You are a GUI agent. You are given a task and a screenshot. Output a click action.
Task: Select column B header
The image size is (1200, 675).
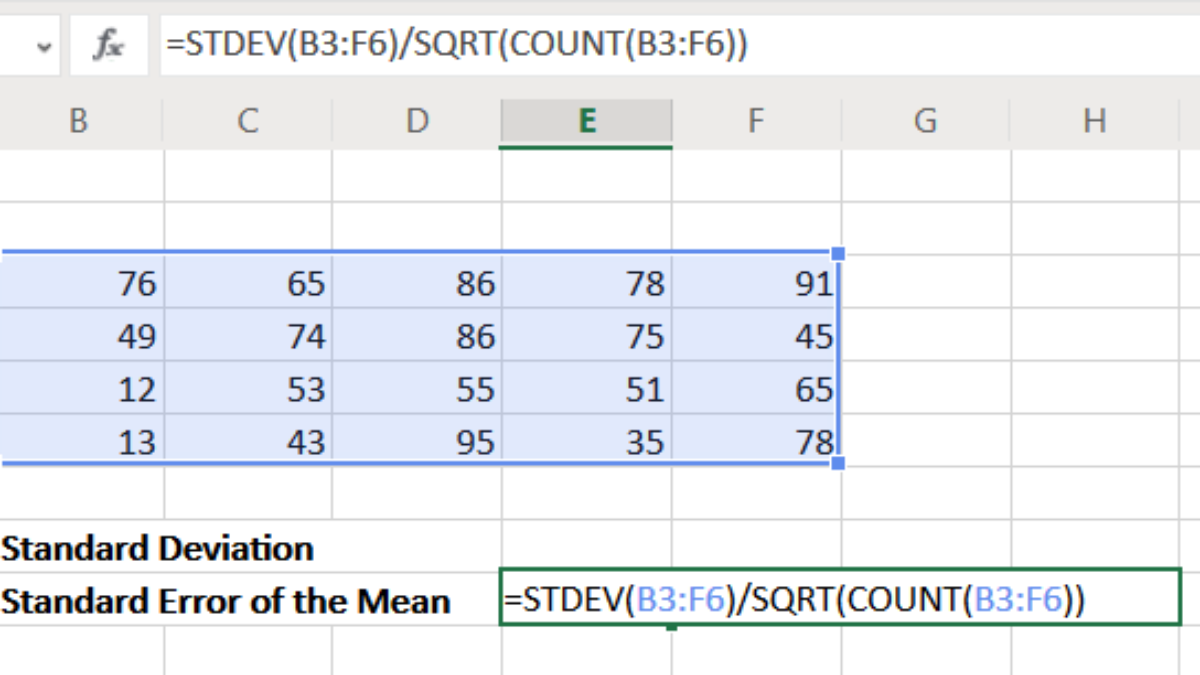(x=80, y=122)
